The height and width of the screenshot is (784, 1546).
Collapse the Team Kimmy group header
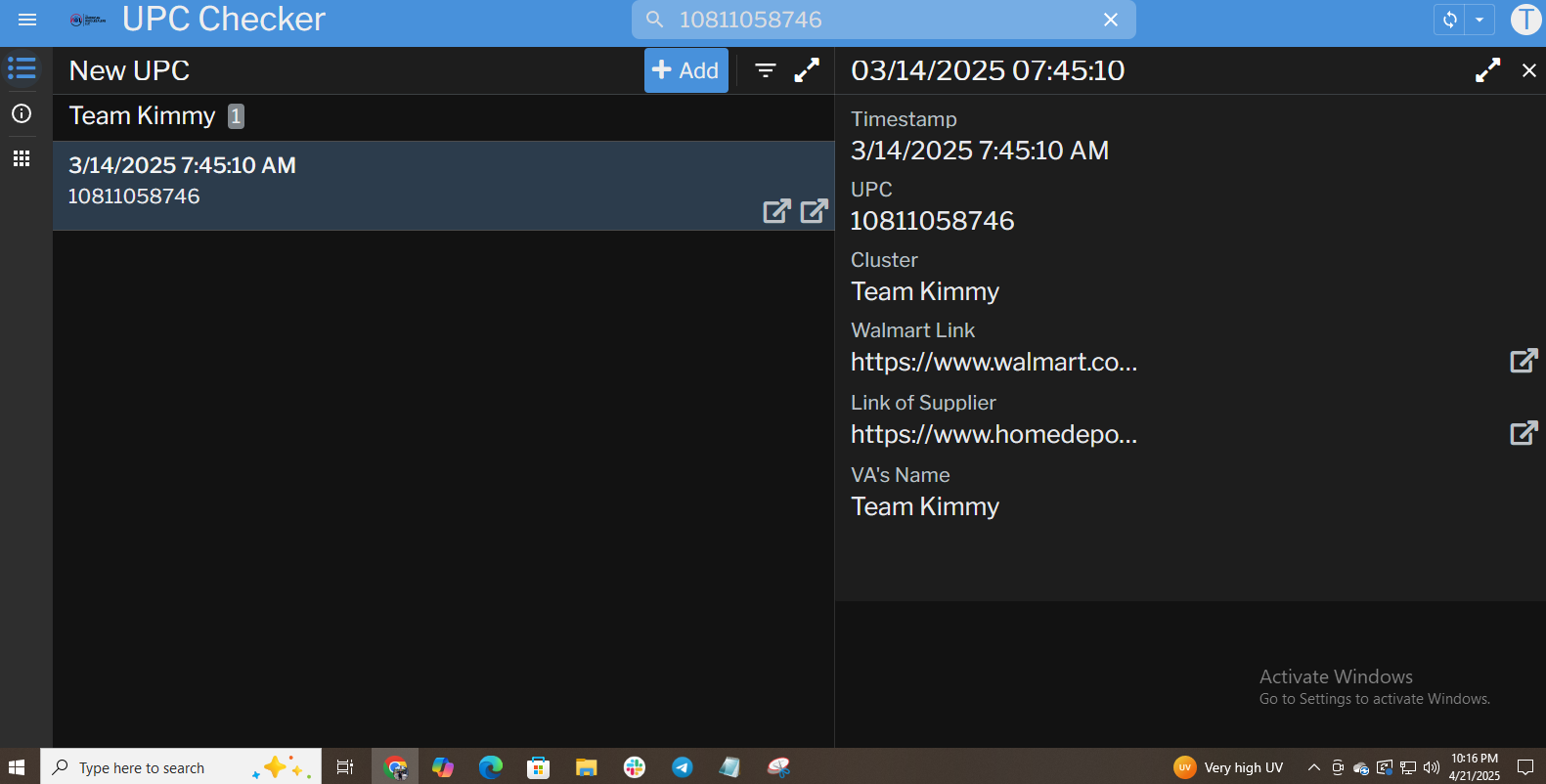coord(143,116)
